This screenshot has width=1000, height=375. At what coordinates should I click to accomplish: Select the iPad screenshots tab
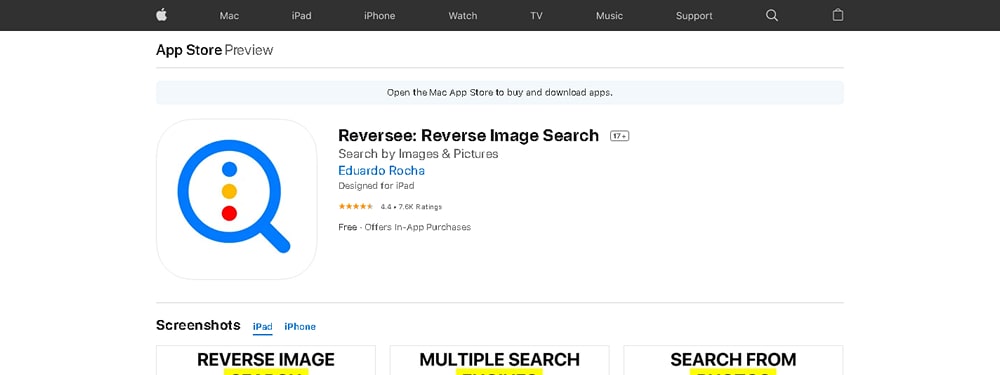pos(262,327)
